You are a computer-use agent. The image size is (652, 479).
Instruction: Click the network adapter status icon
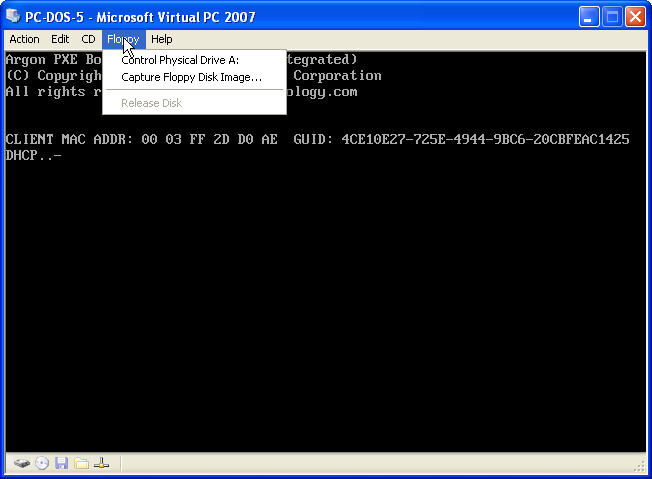pyautogui.click(x=101, y=463)
